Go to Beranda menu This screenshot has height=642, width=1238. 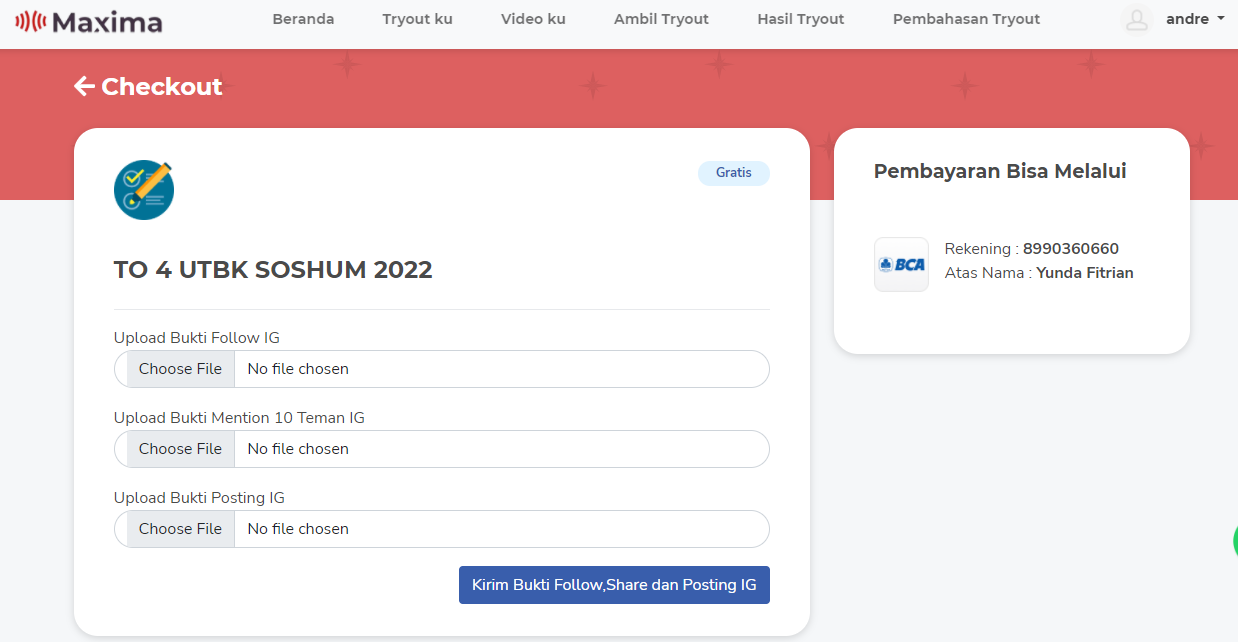pyautogui.click(x=303, y=19)
